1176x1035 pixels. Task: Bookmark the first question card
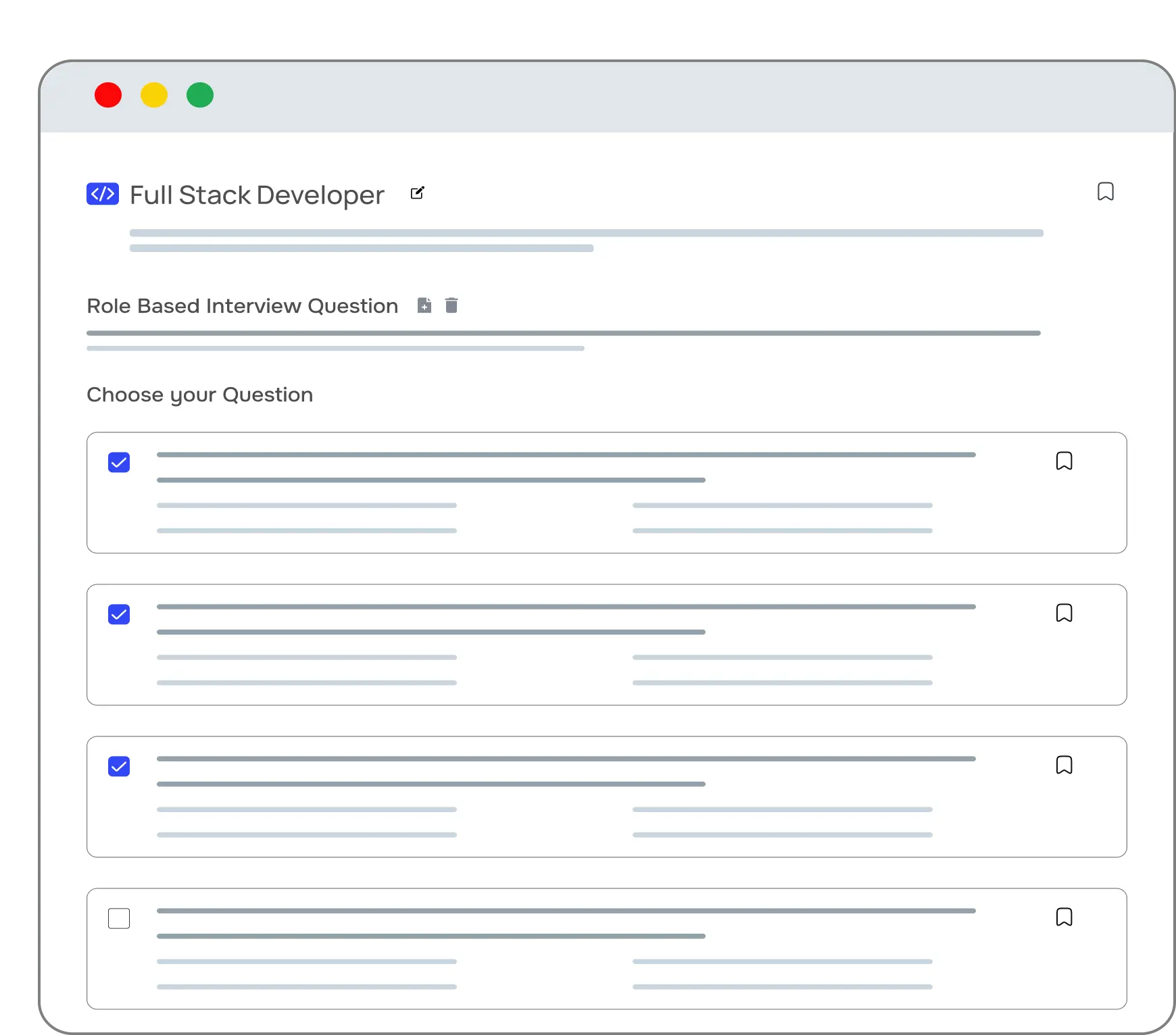pos(1064,461)
